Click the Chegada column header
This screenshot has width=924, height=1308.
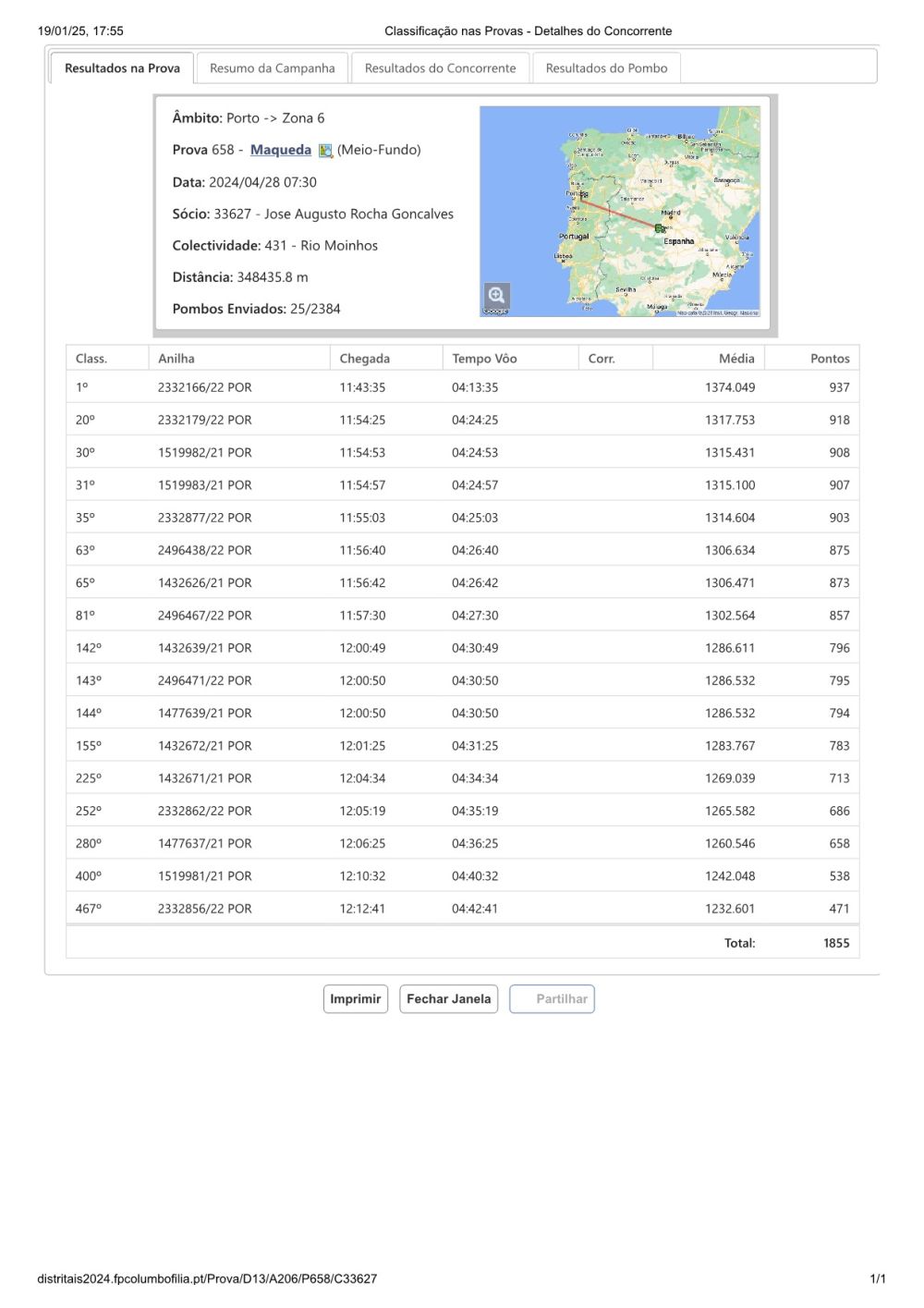tap(364, 359)
